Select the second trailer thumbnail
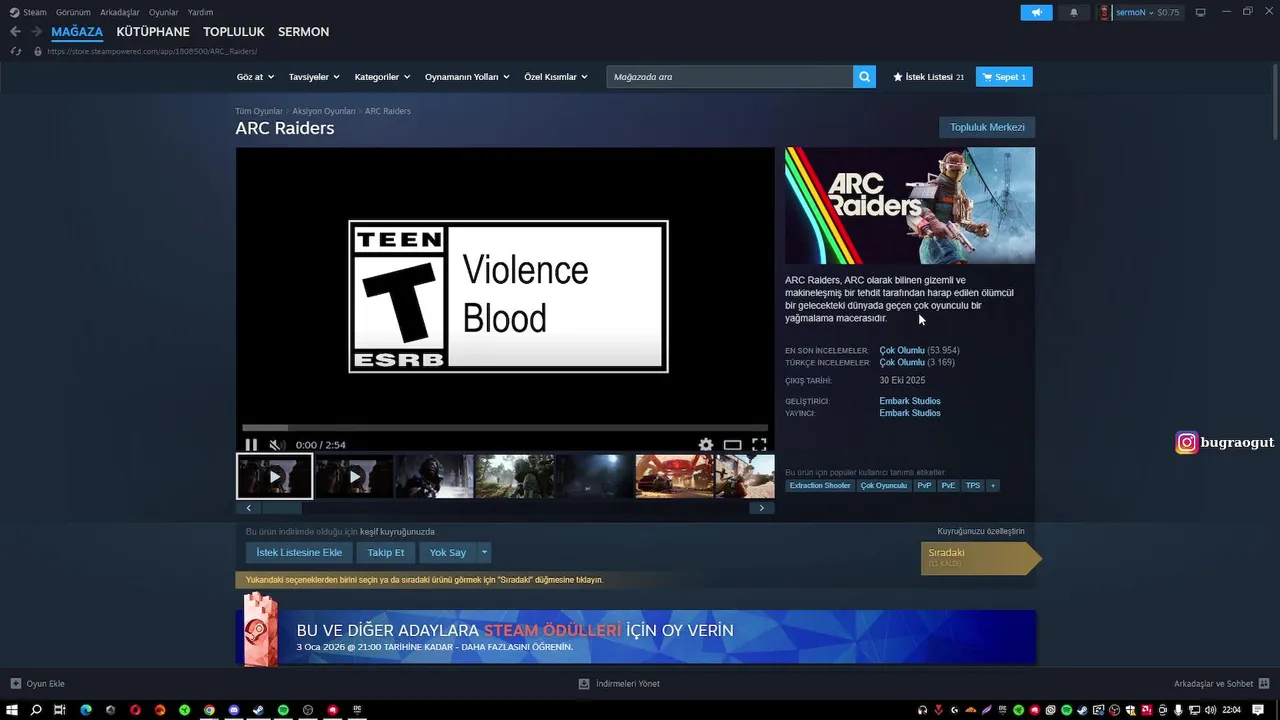This screenshot has width=1280, height=720. pyautogui.click(x=354, y=476)
